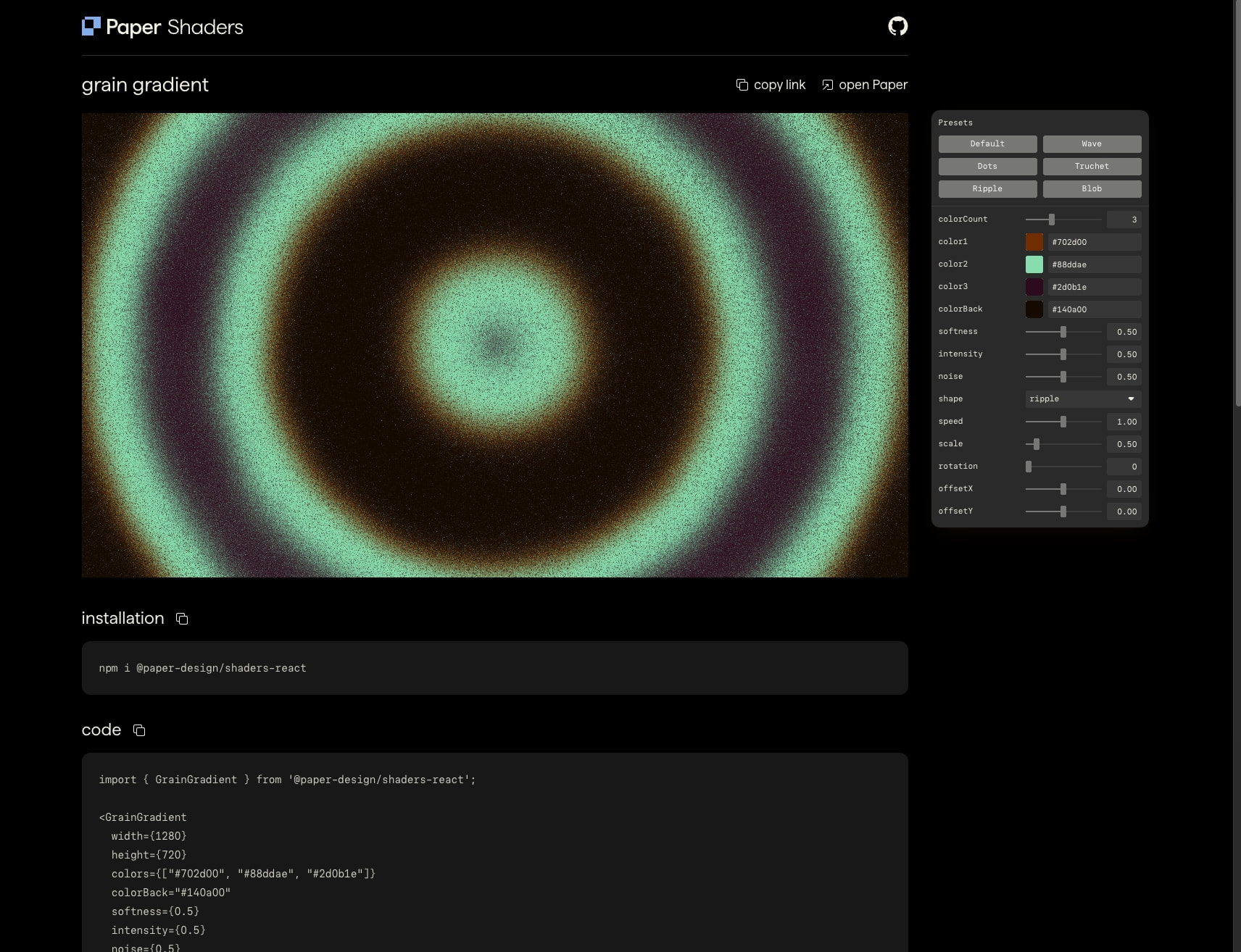
Task: Open the color3 purple swatch picker
Action: point(1034,287)
